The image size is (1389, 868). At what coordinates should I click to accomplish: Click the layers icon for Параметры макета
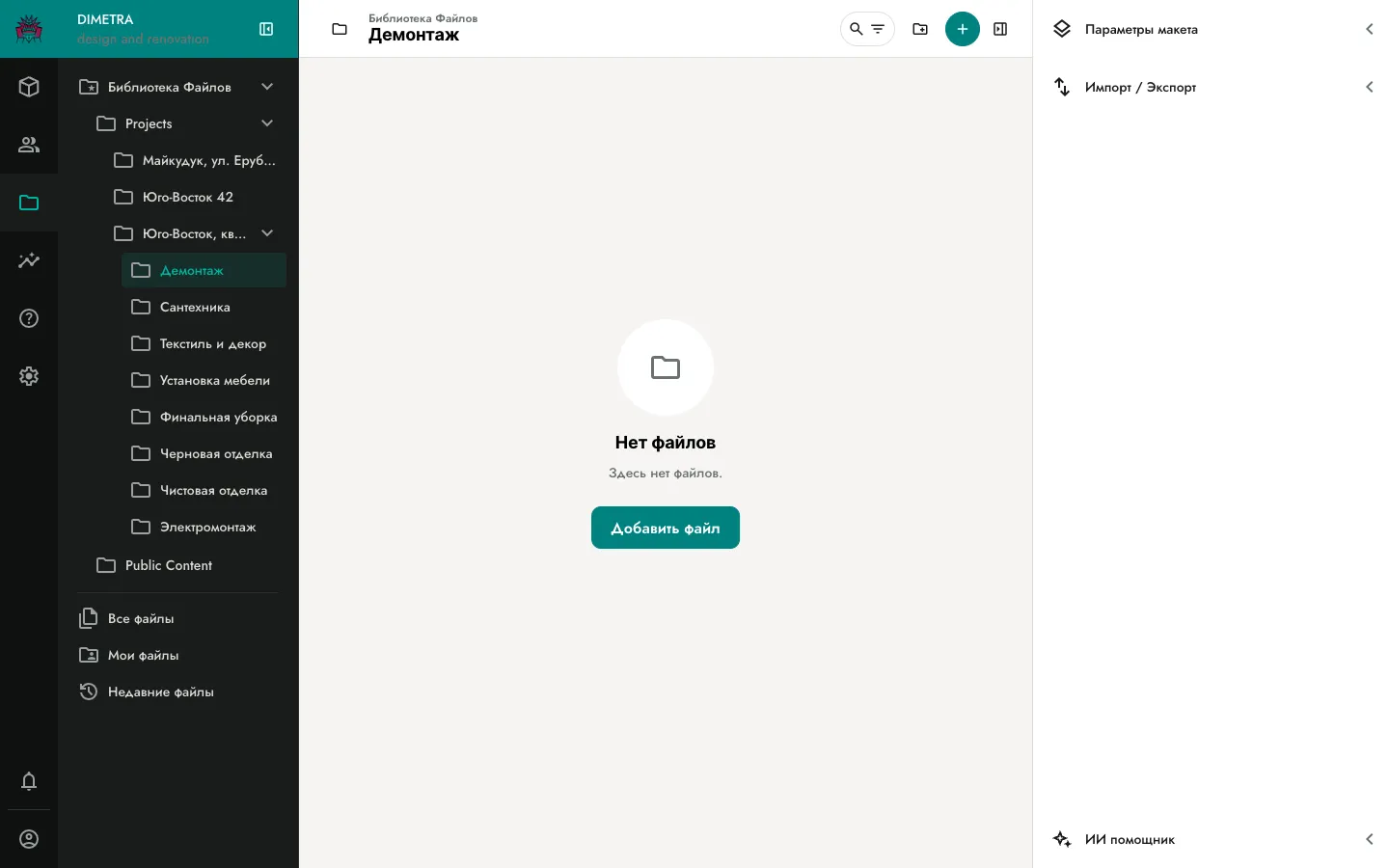[x=1062, y=29]
